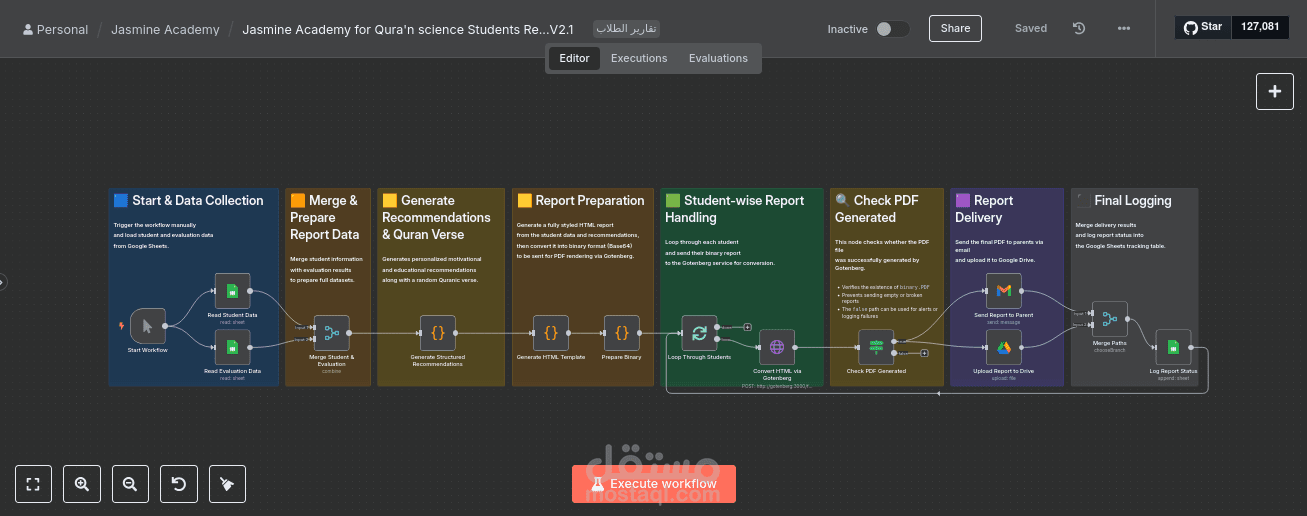
Task: Open Generate Structured Recommendations code node
Action: [437, 333]
